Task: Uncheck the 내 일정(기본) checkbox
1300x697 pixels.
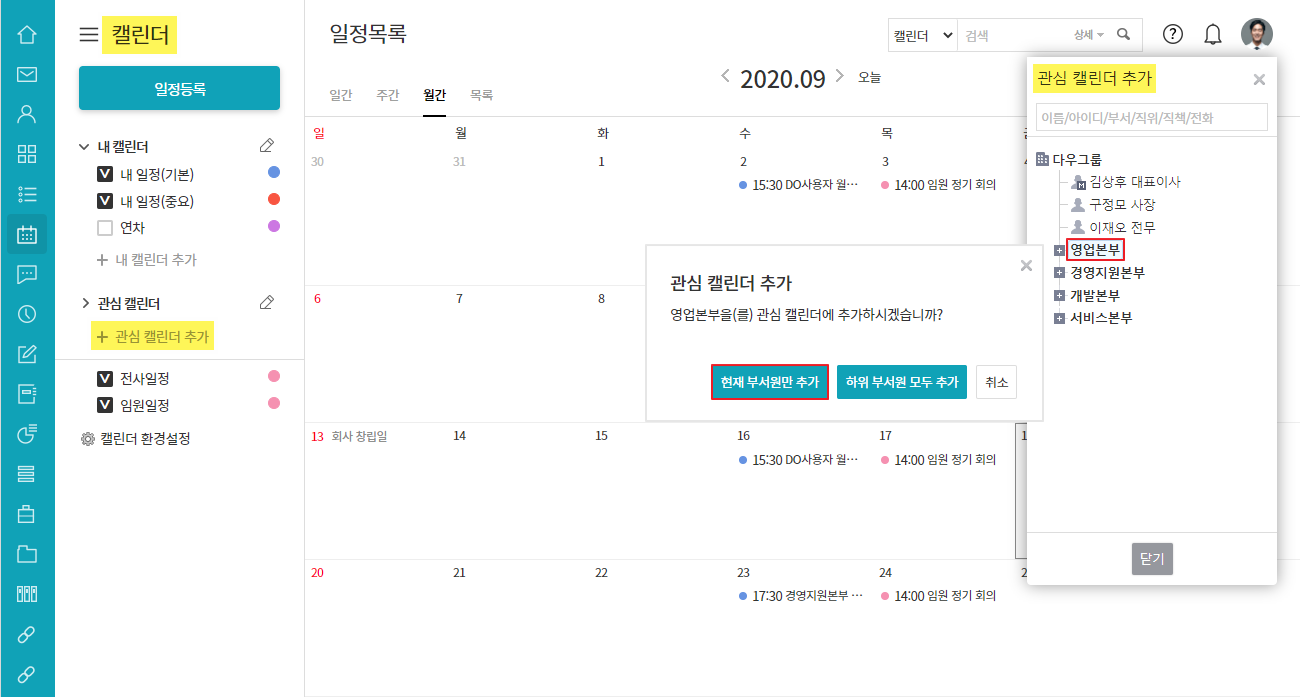Action: click(x=105, y=174)
